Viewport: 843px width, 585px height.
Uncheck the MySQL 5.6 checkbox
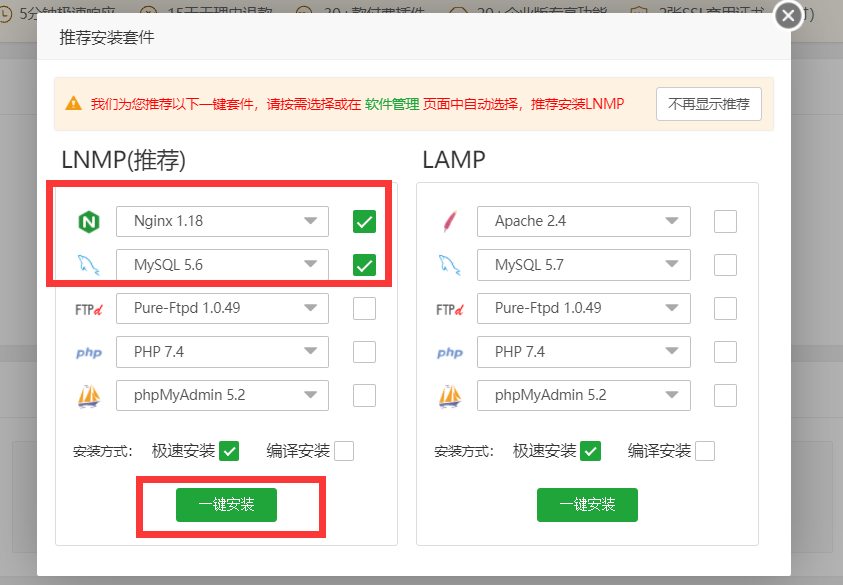click(x=365, y=265)
